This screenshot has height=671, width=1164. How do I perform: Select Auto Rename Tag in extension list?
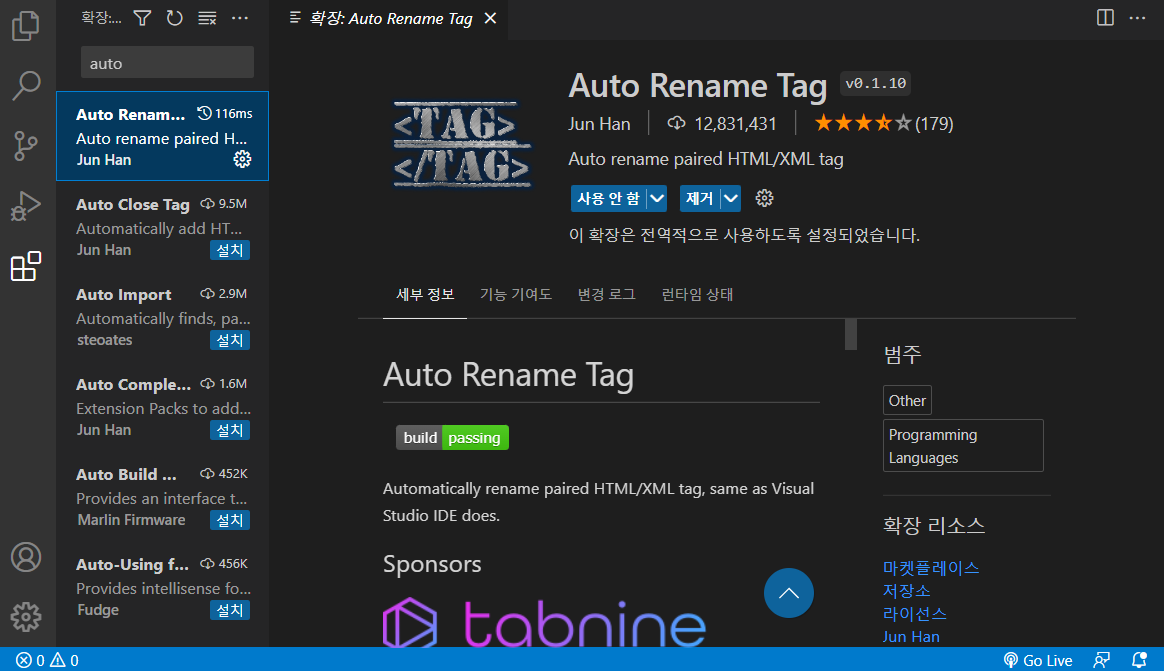coord(163,136)
